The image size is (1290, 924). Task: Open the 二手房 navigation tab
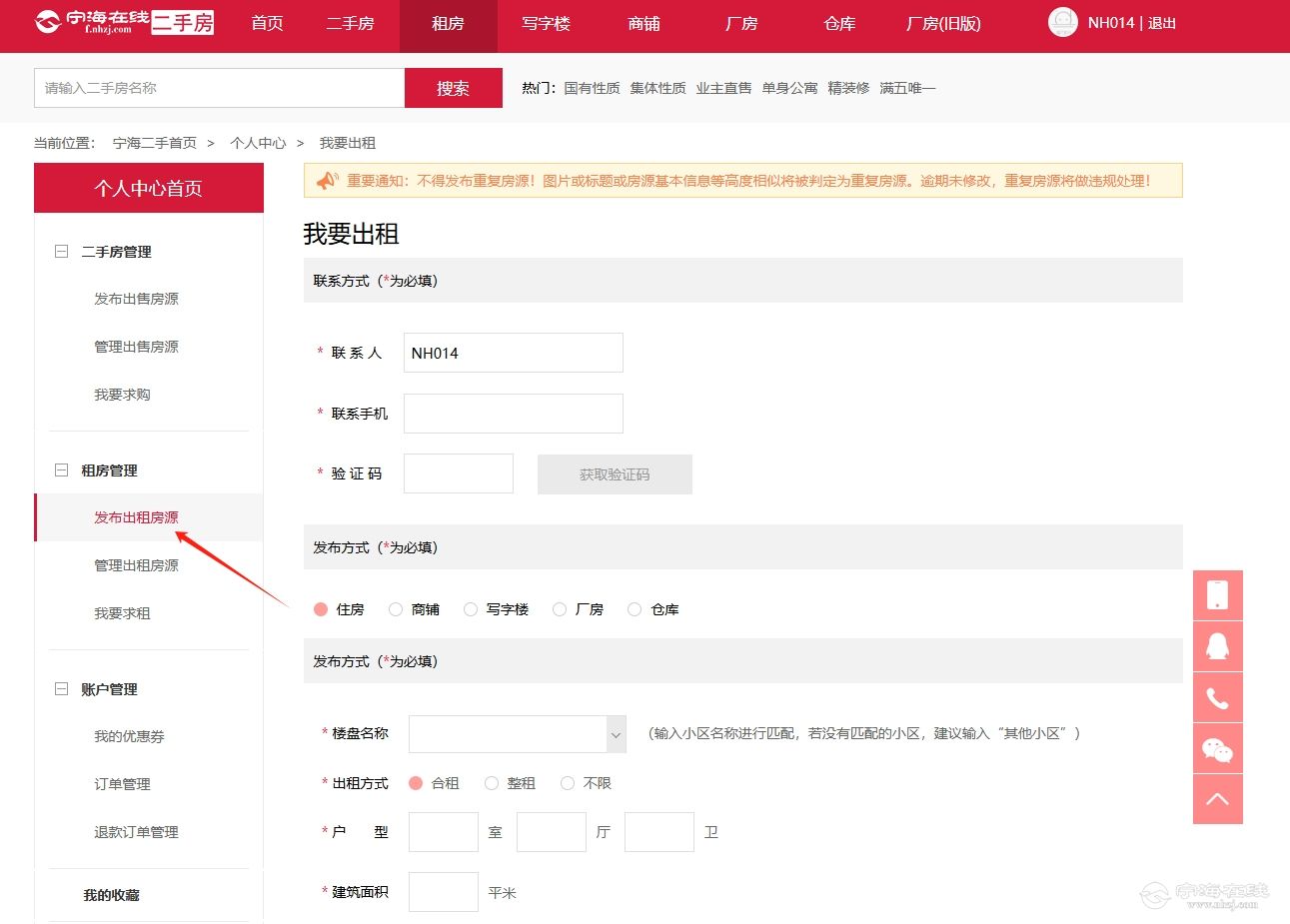tap(350, 23)
